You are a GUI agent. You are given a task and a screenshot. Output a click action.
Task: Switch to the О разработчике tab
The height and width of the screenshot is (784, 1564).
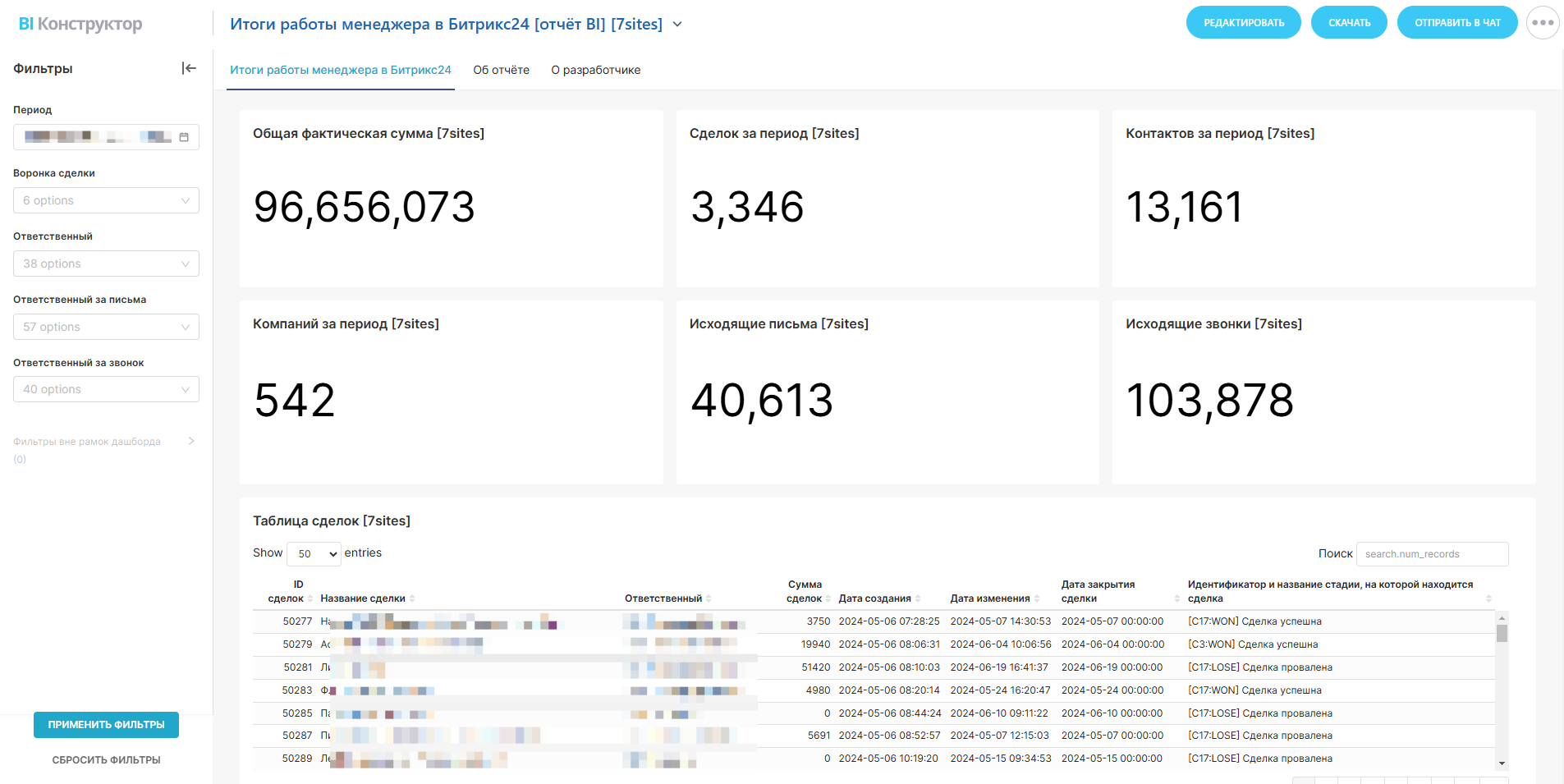pyautogui.click(x=595, y=70)
